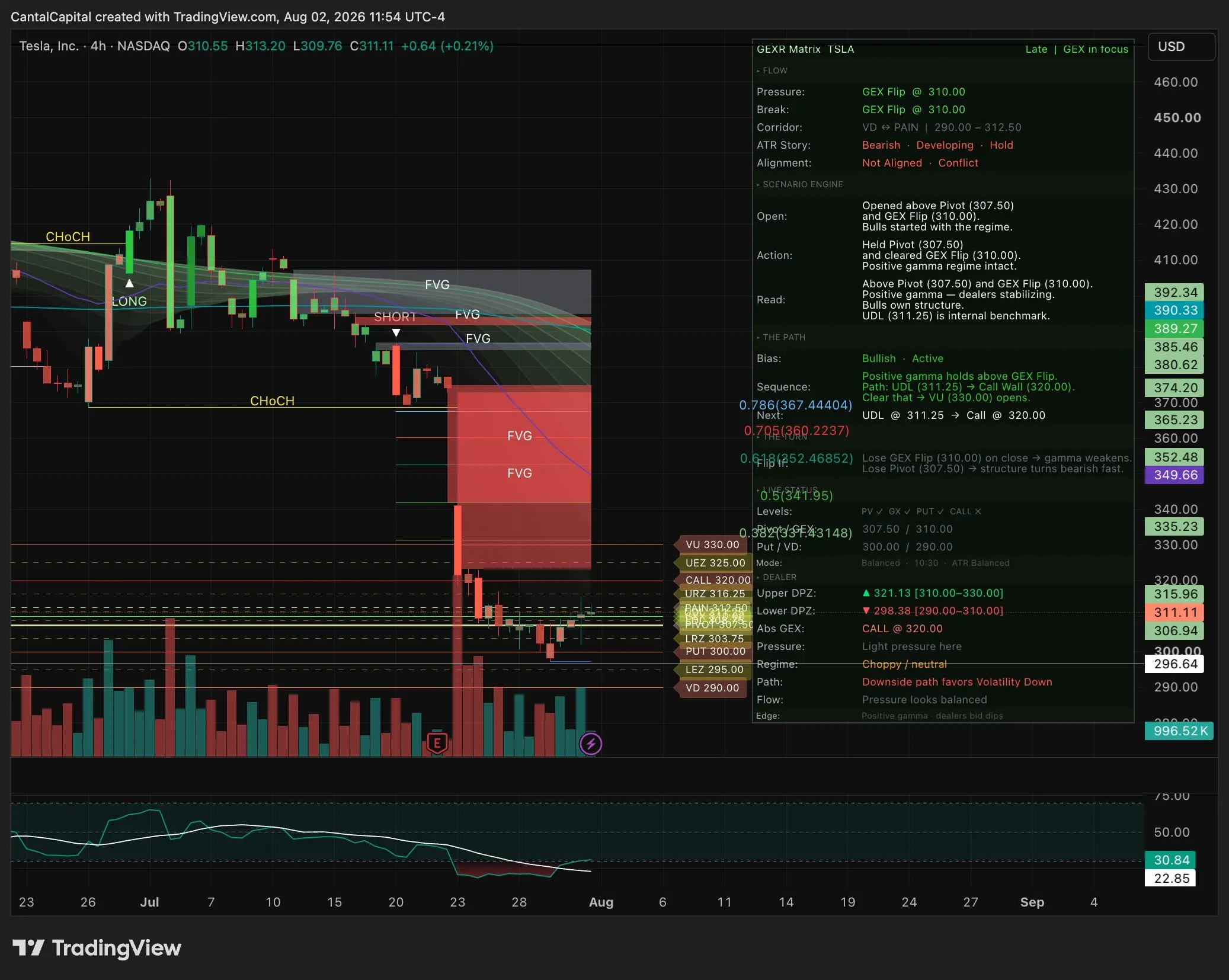Click the 450.00 price axis label

pyautogui.click(x=1177, y=117)
